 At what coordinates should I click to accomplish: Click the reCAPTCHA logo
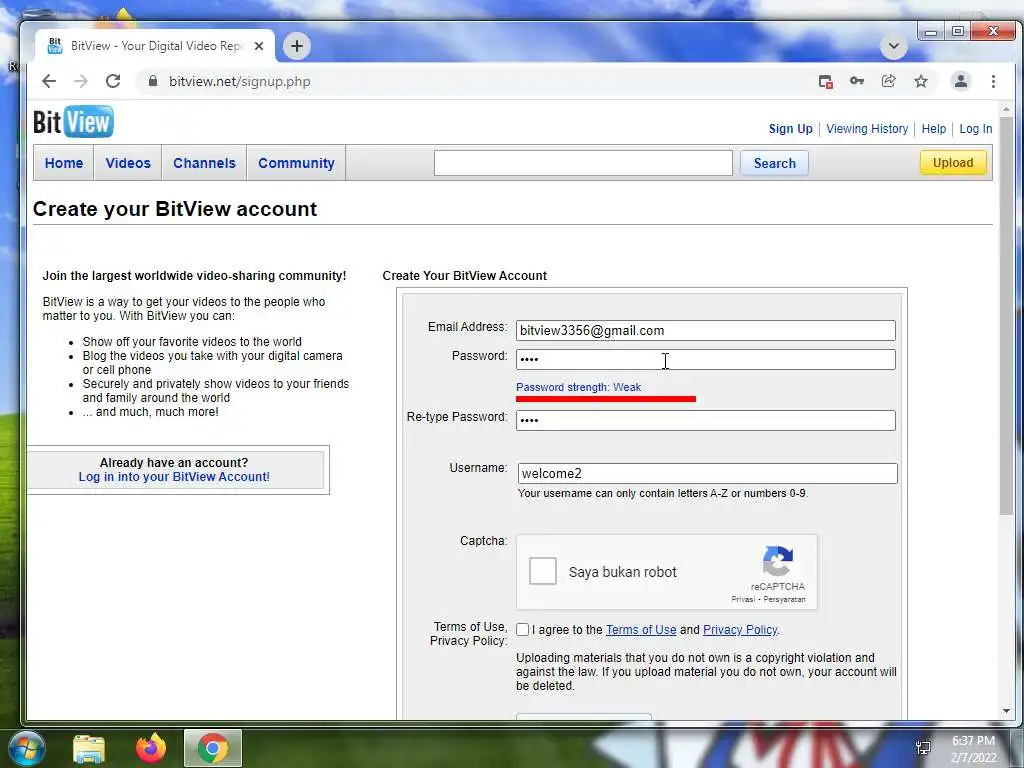point(778,561)
